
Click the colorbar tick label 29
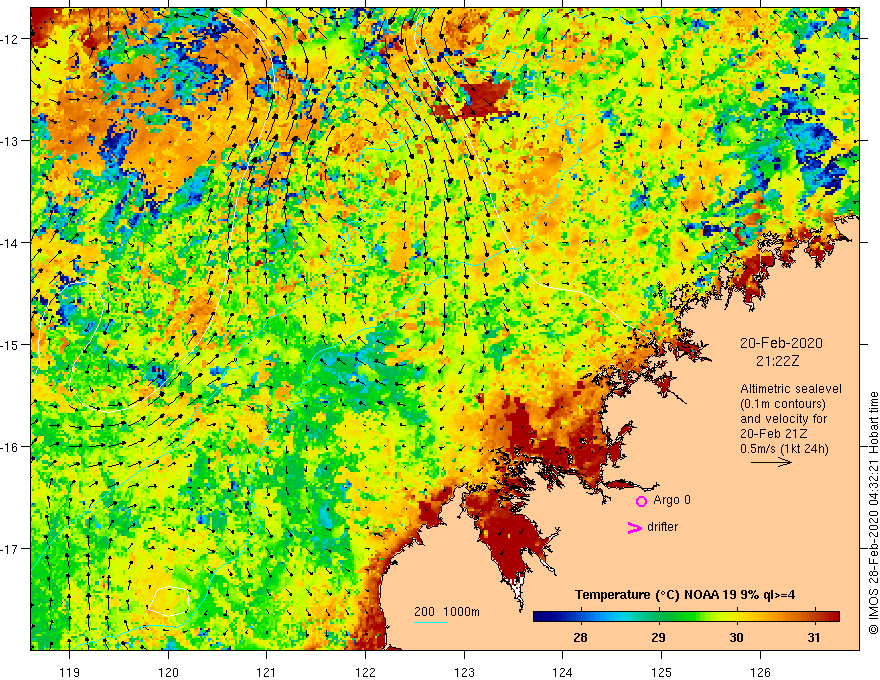click(x=658, y=637)
